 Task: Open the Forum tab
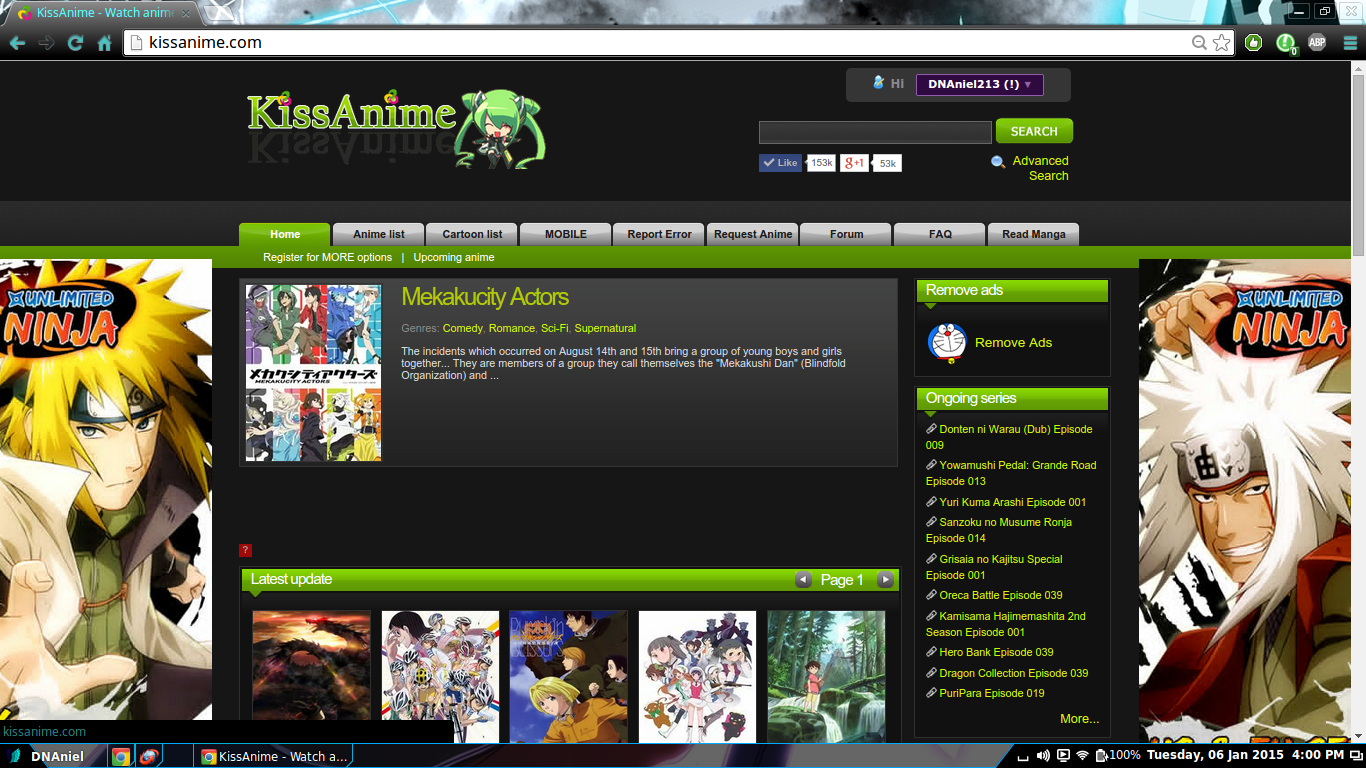(x=846, y=234)
